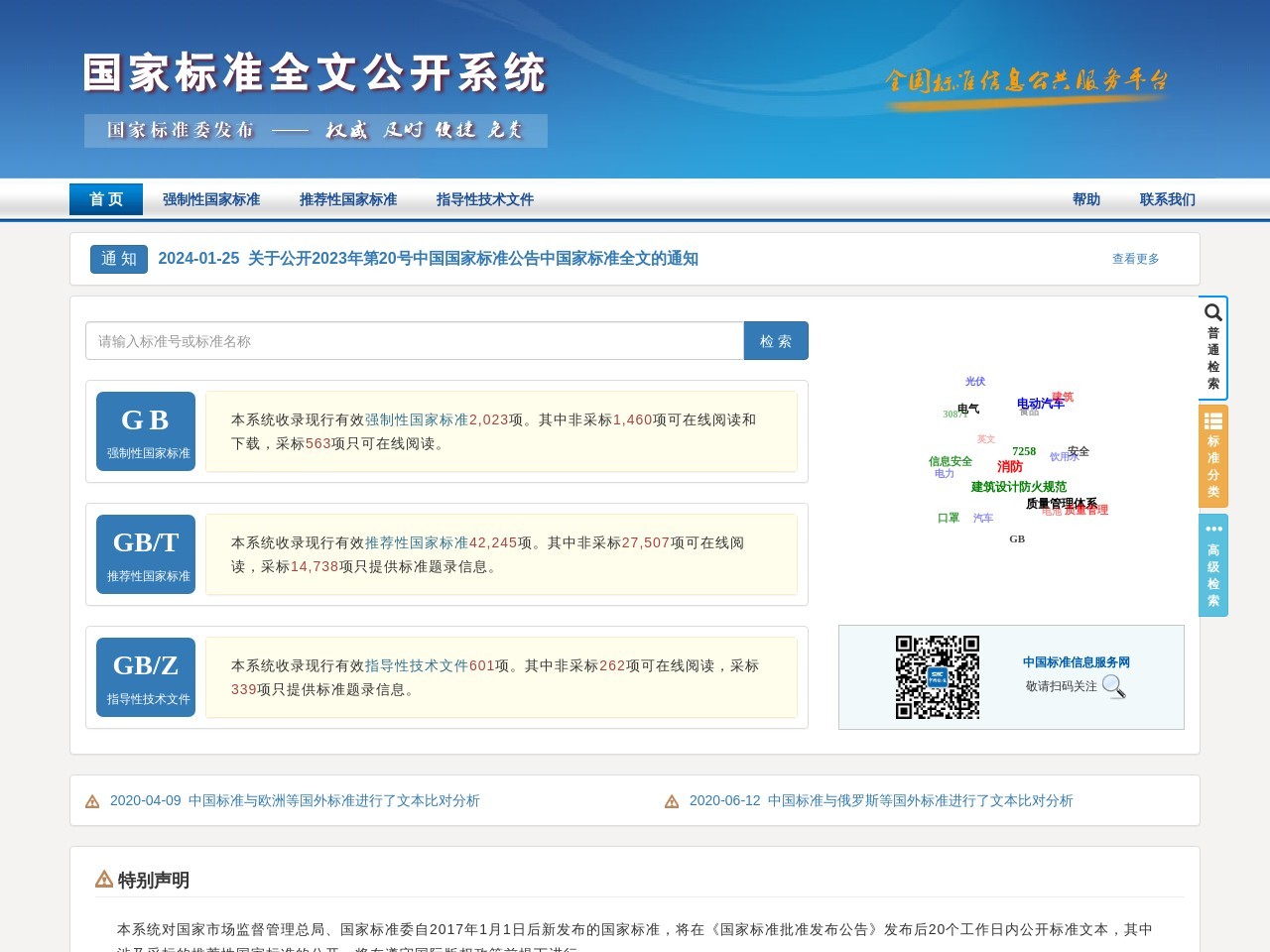Select the GB/Z 指导性技术文件 badge
The image size is (1270, 952).
(x=145, y=676)
